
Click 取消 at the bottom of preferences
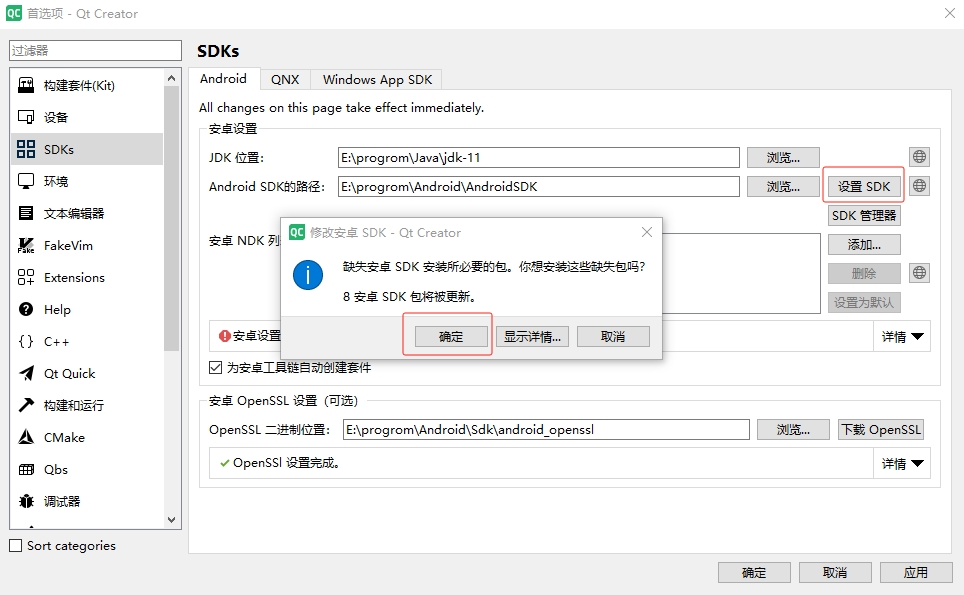click(835, 572)
